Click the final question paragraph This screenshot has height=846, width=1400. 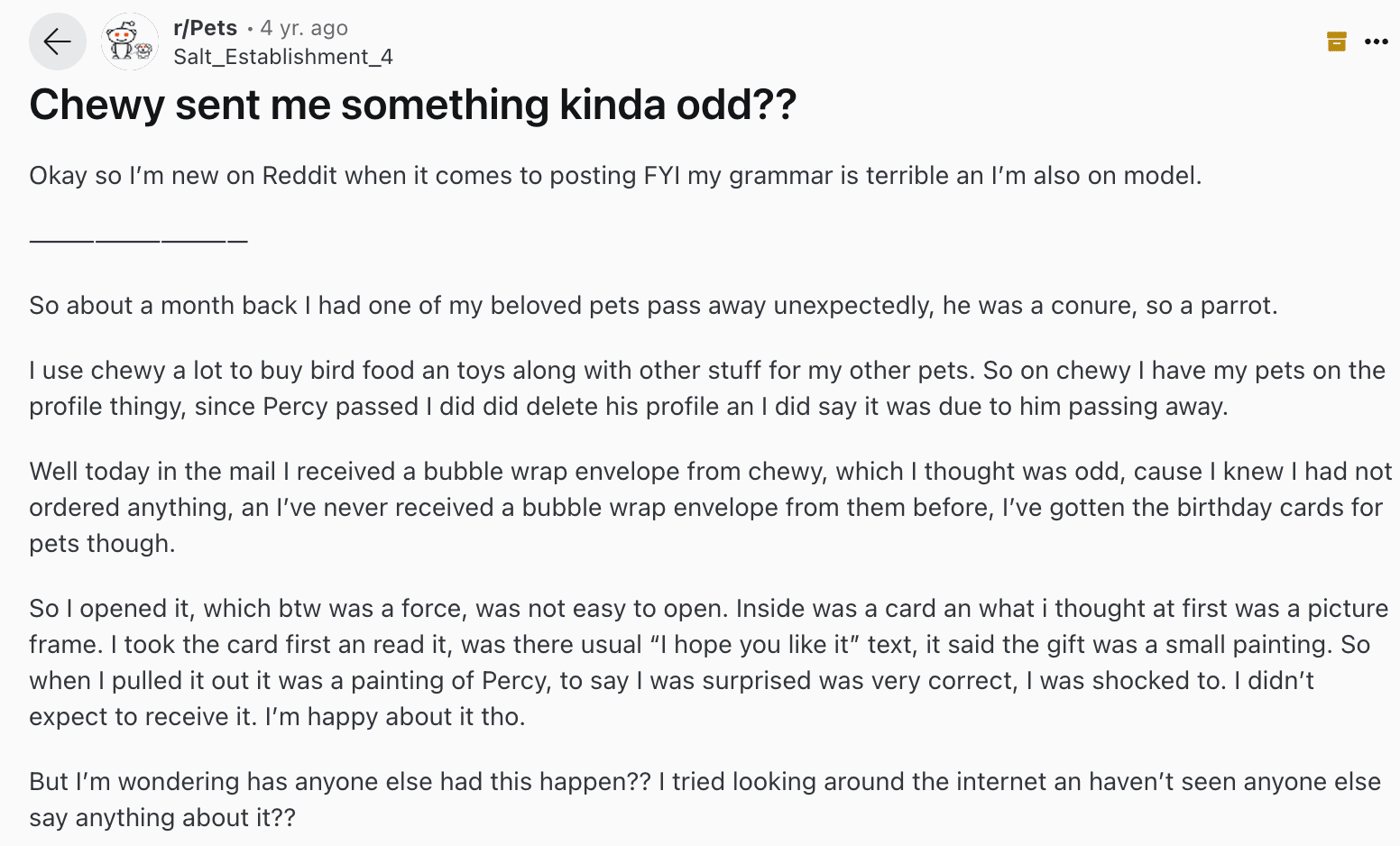coord(631,799)
